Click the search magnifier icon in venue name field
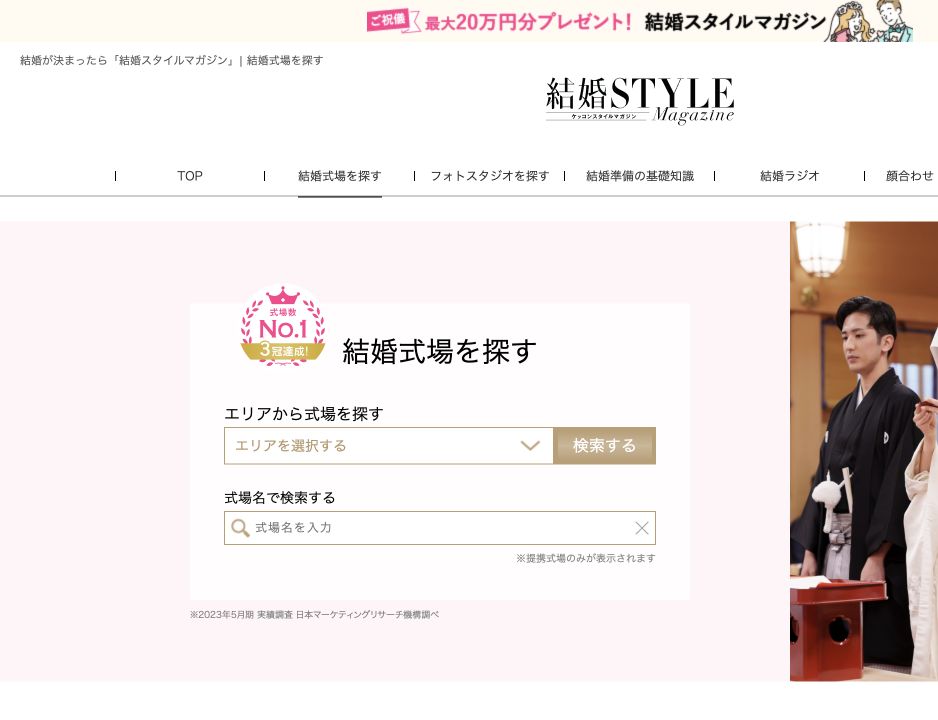Viewport: 938px width, 720px height. [240, 528]
